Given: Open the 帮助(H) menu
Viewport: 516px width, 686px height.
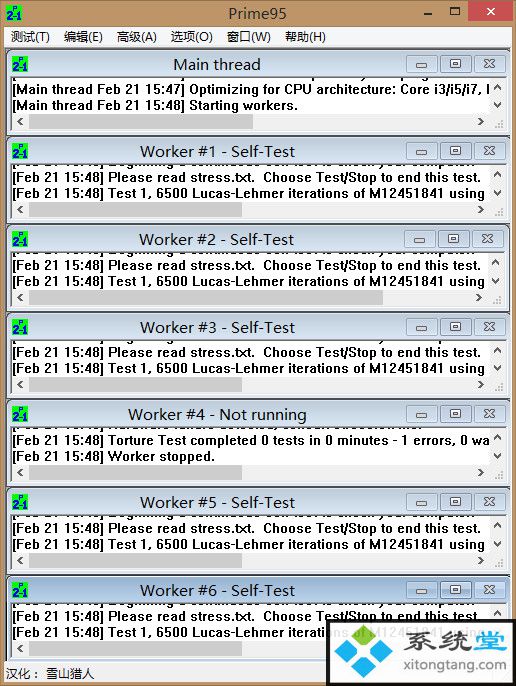Looking at the screenshot, I should (x=305, y=37).
